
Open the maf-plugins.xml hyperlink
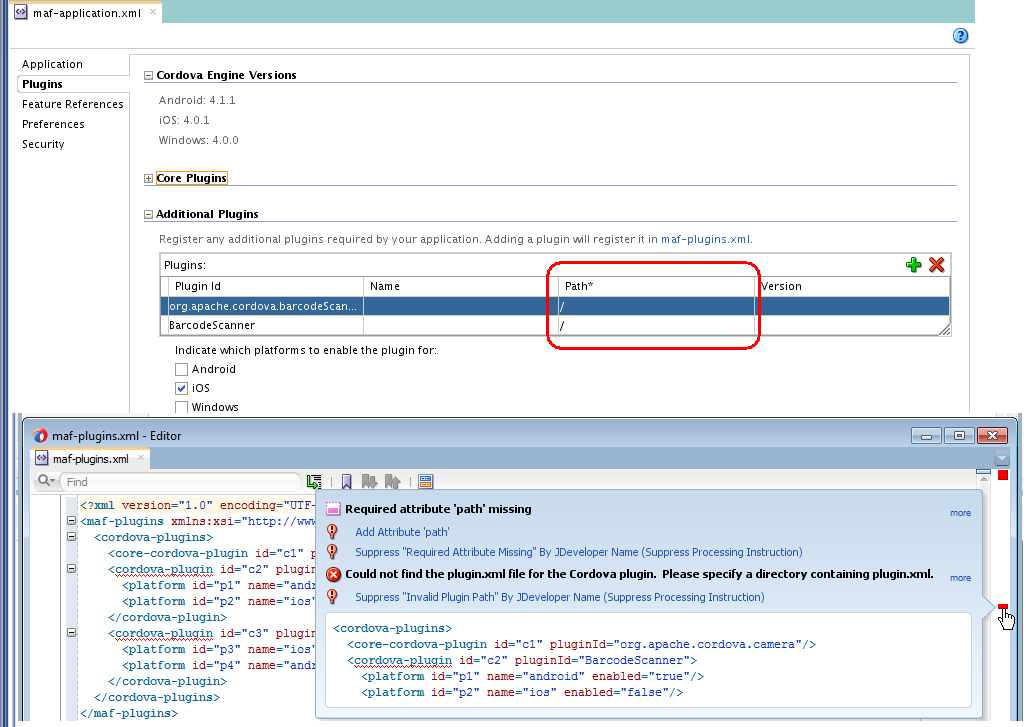(705, 239)
